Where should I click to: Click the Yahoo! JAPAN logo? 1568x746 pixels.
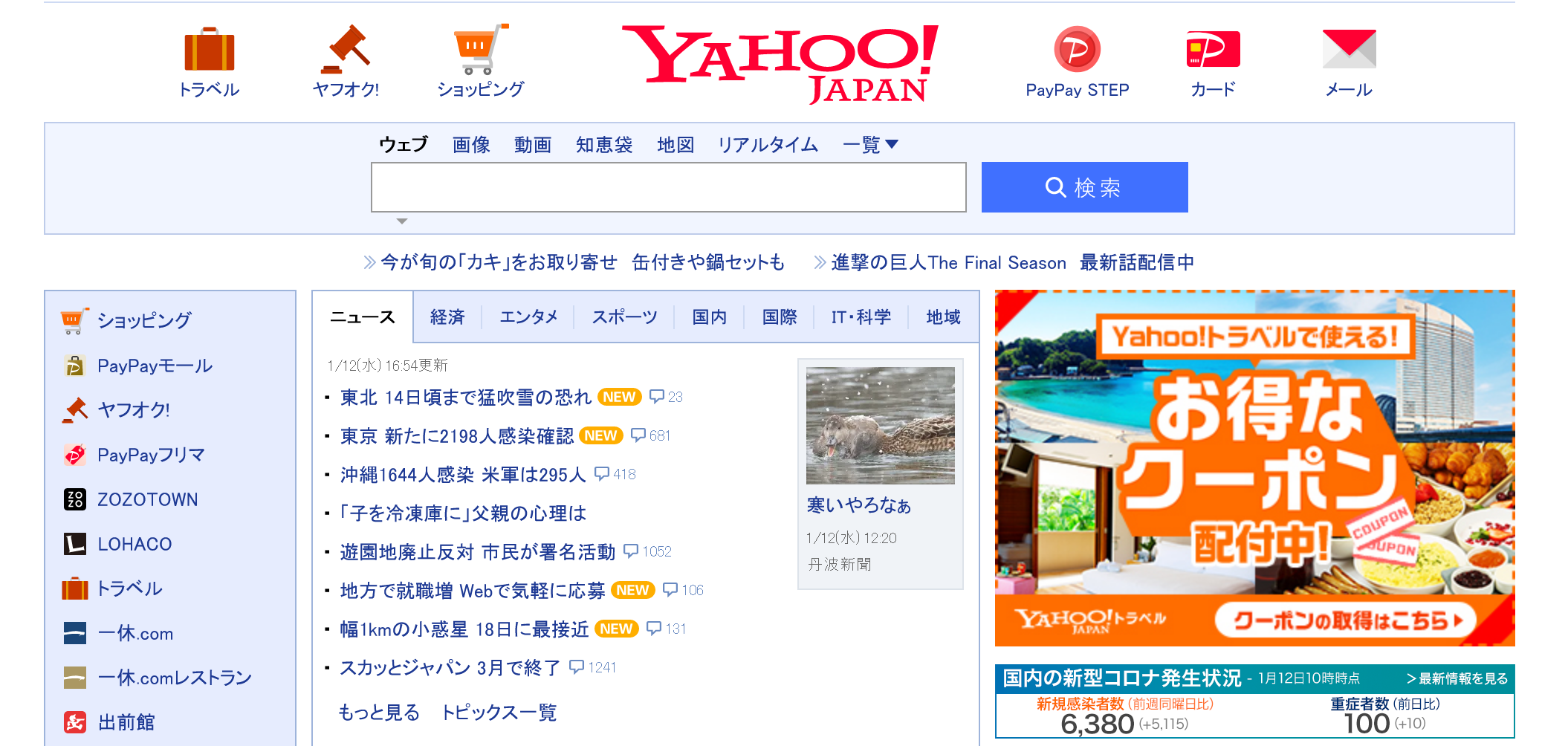[780, 64]
